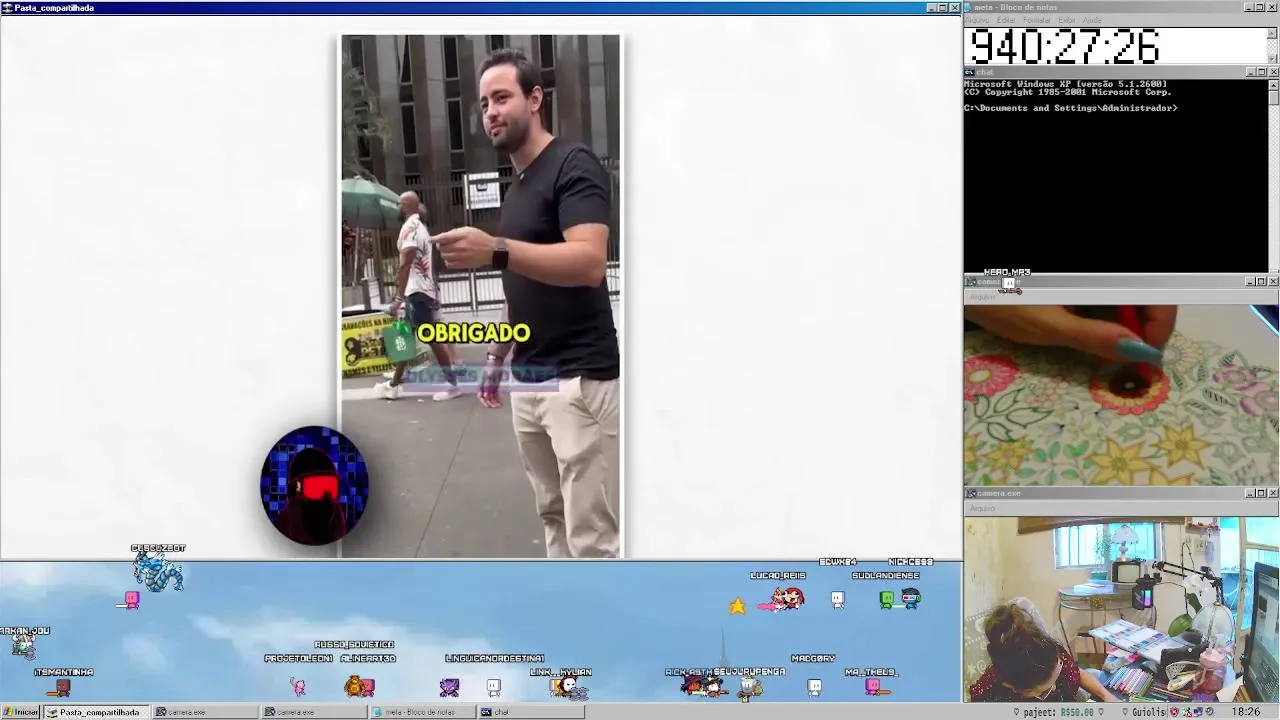Click the LINGUICANDADESTINA purple sprite
The width and height of the screenshot is (1280, 720).
(449, 686)
